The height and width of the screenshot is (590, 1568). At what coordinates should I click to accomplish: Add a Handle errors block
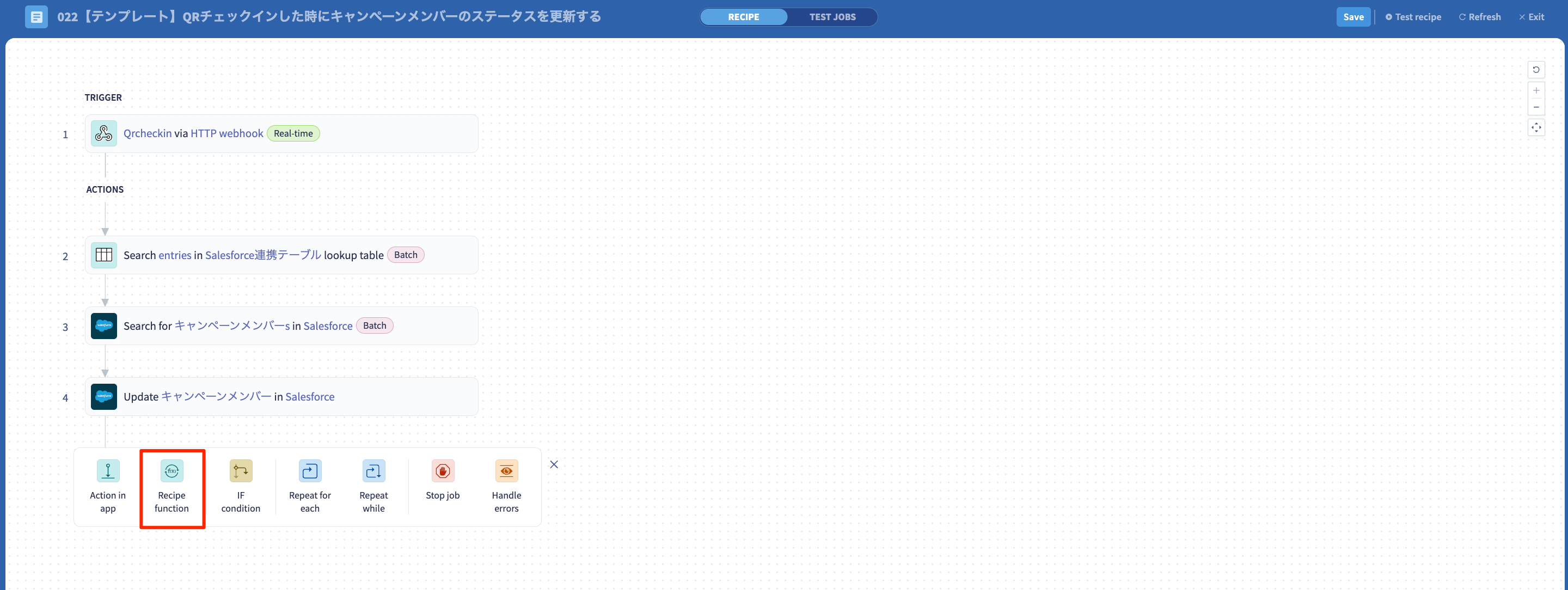click(x=506, y=487)
